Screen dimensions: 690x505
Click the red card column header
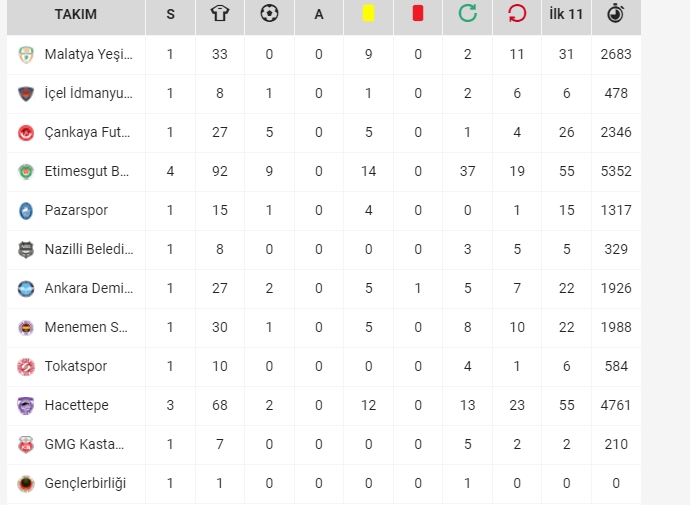tap(418, 14)
